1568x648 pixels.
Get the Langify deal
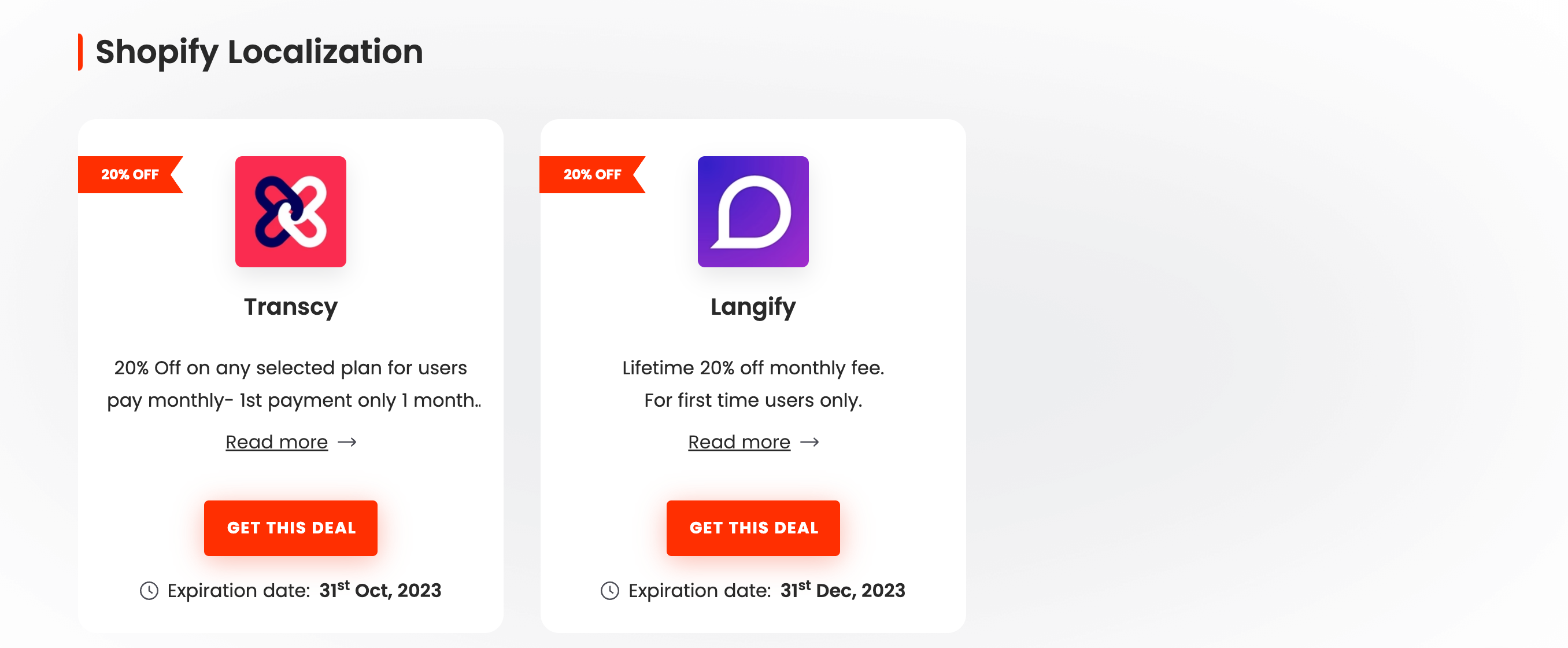753,528
